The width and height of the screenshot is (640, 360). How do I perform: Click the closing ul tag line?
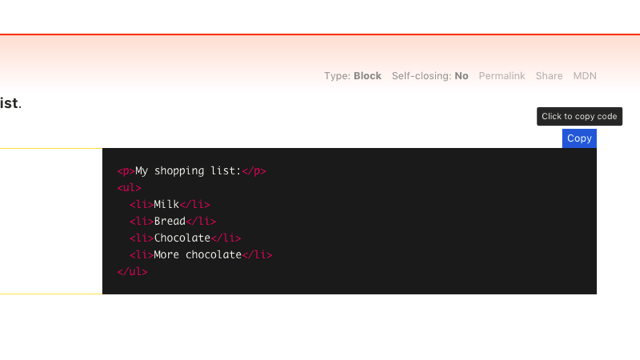tap(132, 271)
